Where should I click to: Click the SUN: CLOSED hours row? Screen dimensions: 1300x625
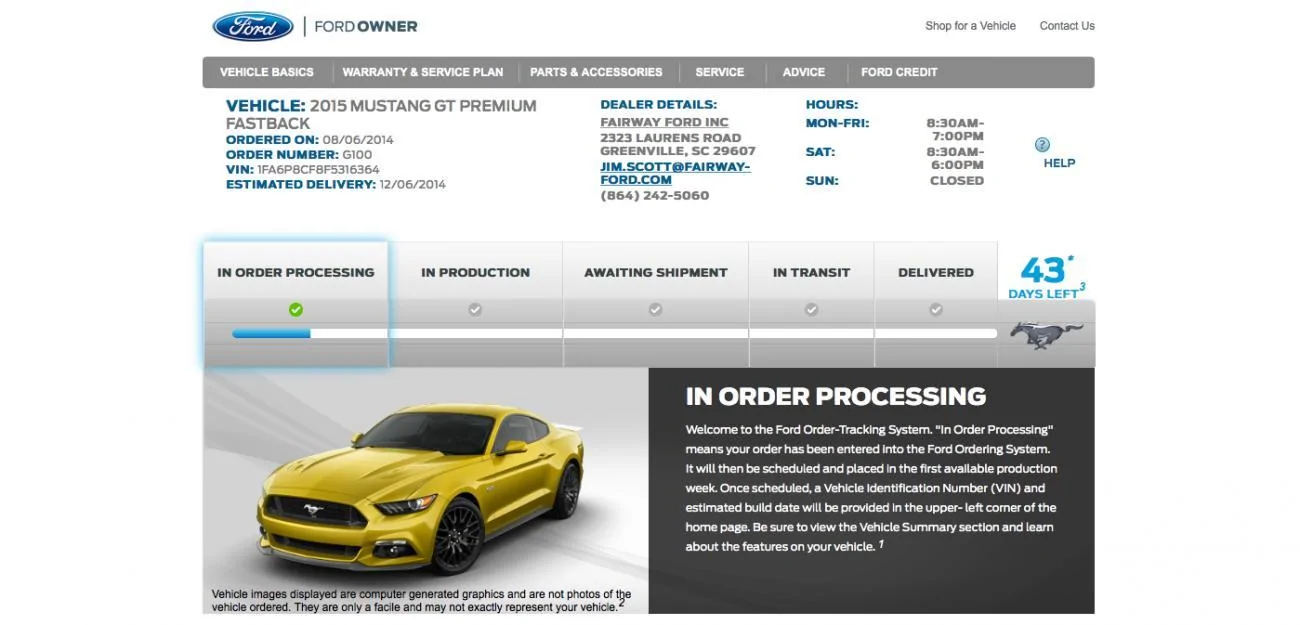point(895,181)
